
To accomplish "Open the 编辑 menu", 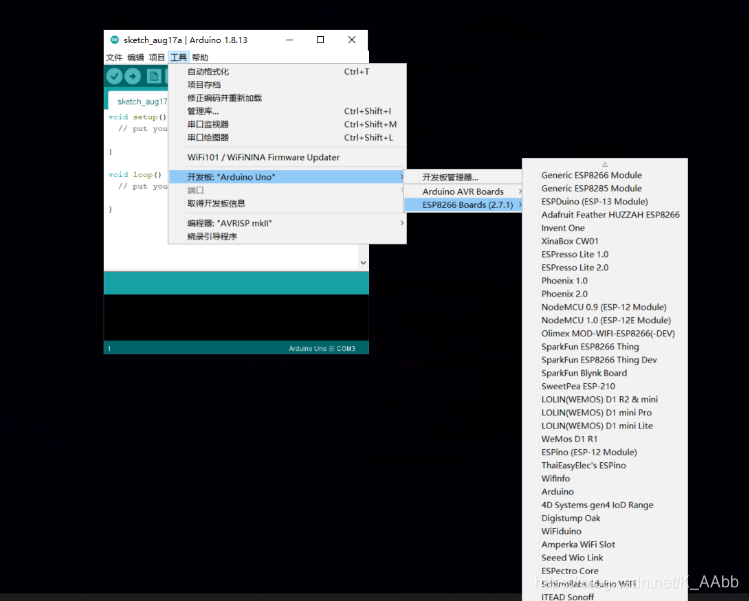I will point(136,57).
